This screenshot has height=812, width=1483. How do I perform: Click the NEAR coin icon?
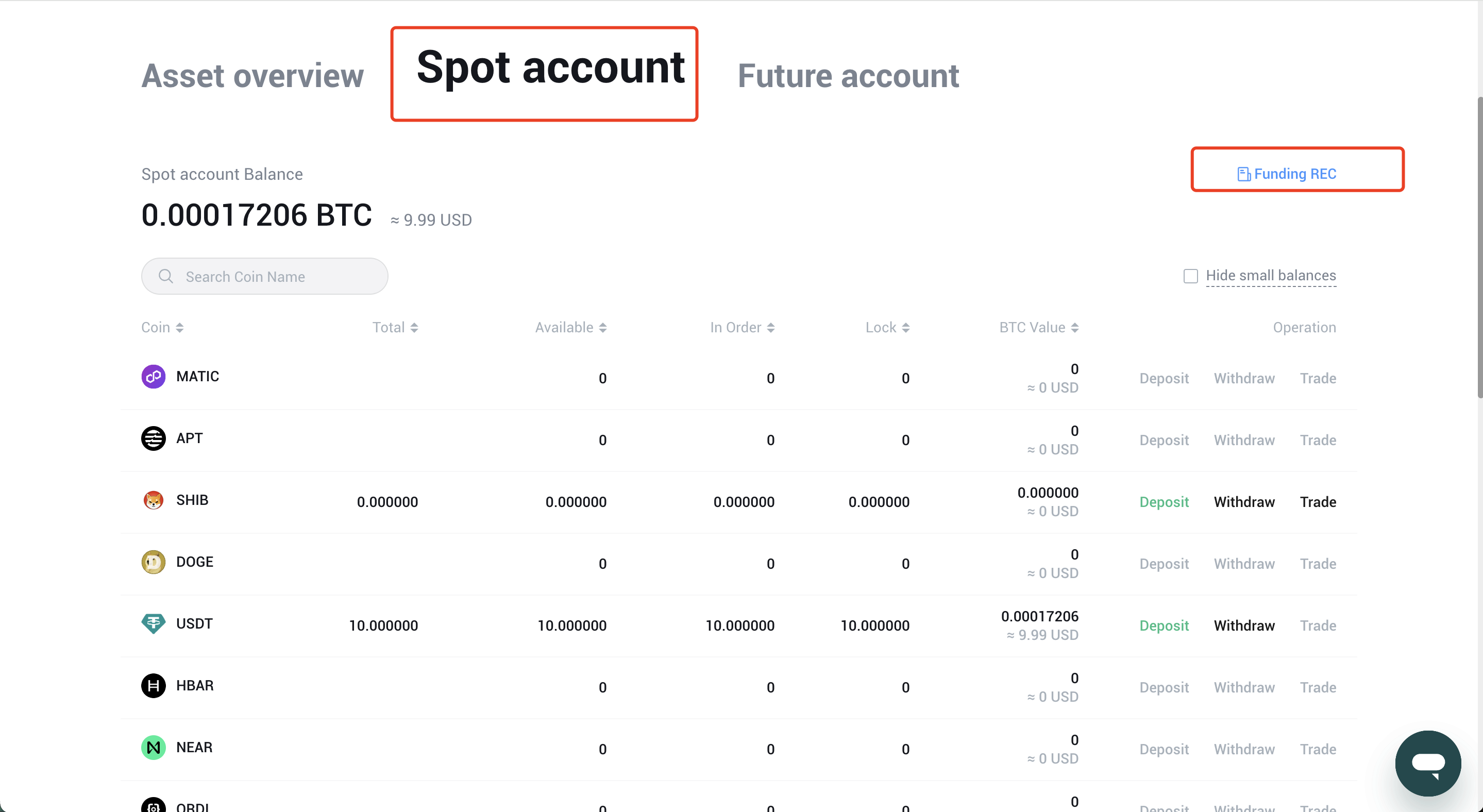153,748
